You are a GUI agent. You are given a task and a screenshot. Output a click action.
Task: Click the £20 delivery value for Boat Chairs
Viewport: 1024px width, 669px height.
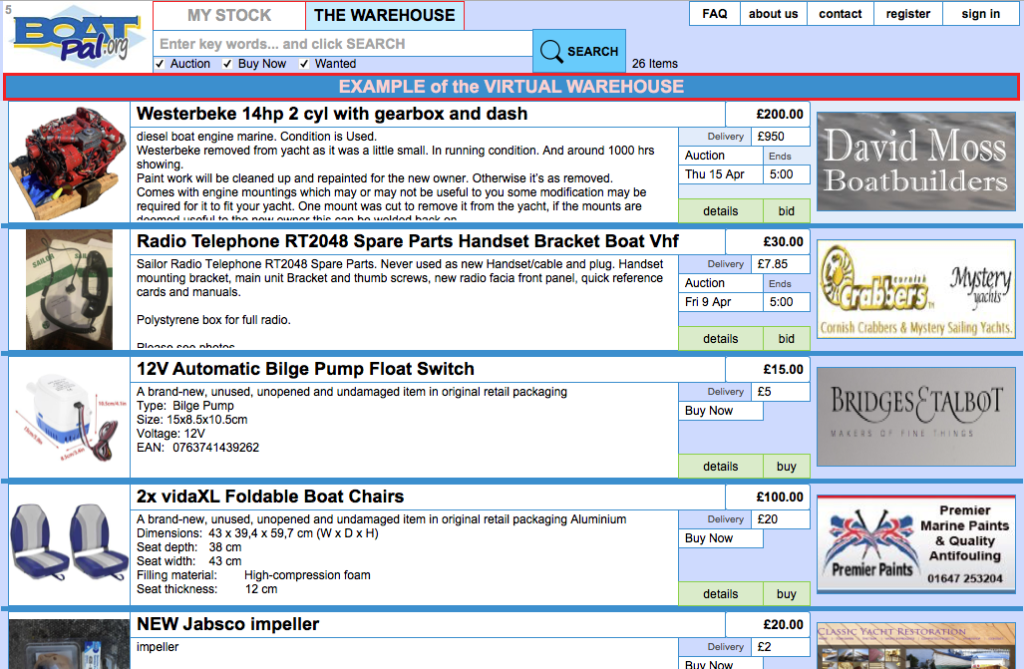tap(767, 519)
